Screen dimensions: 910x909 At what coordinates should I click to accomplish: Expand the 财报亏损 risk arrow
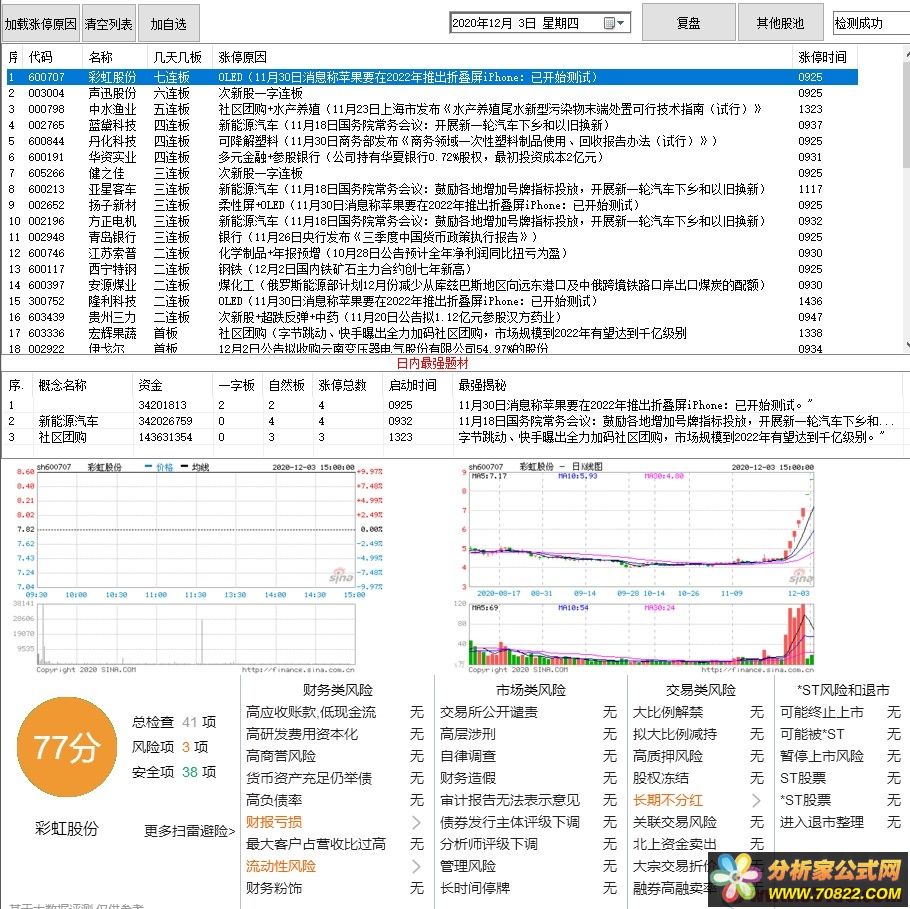coord(416,823)
